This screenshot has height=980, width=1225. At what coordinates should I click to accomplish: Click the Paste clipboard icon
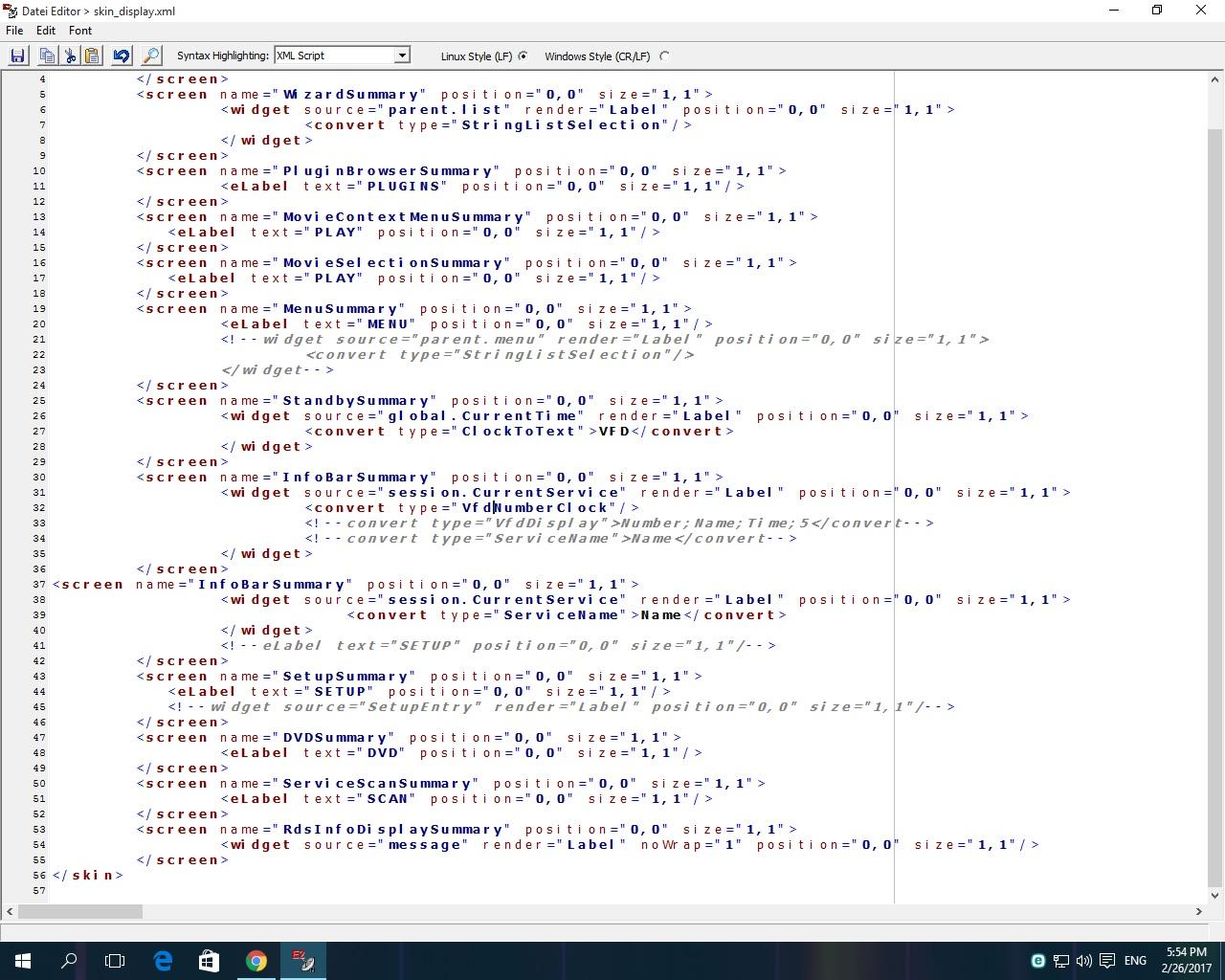coord(92,56)
